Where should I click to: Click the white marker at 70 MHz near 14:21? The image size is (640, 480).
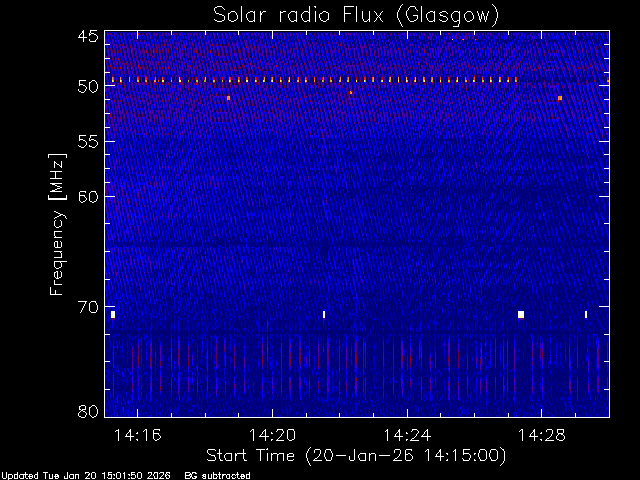[x=324, y=314]
